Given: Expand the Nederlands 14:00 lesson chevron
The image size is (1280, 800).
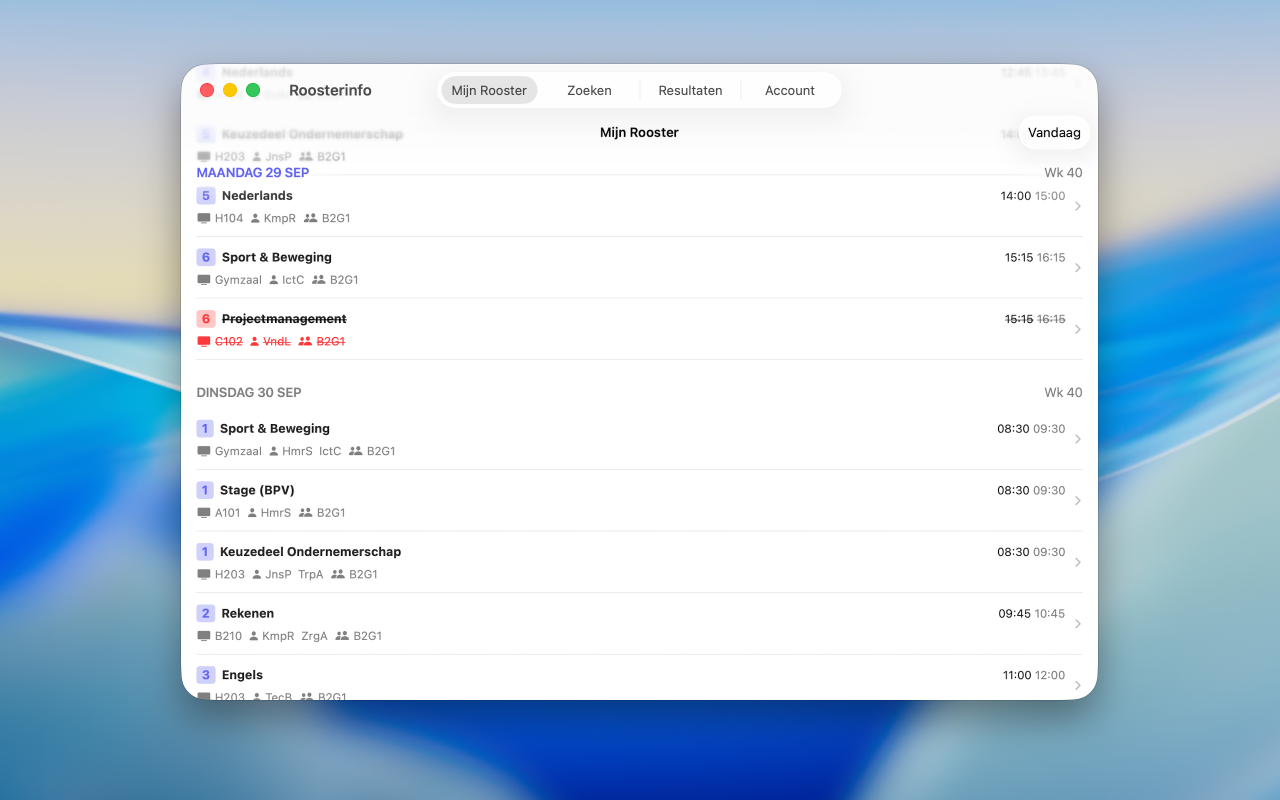Looking at the screenshot, I should pyautogui.click(x=1078, y=207).
